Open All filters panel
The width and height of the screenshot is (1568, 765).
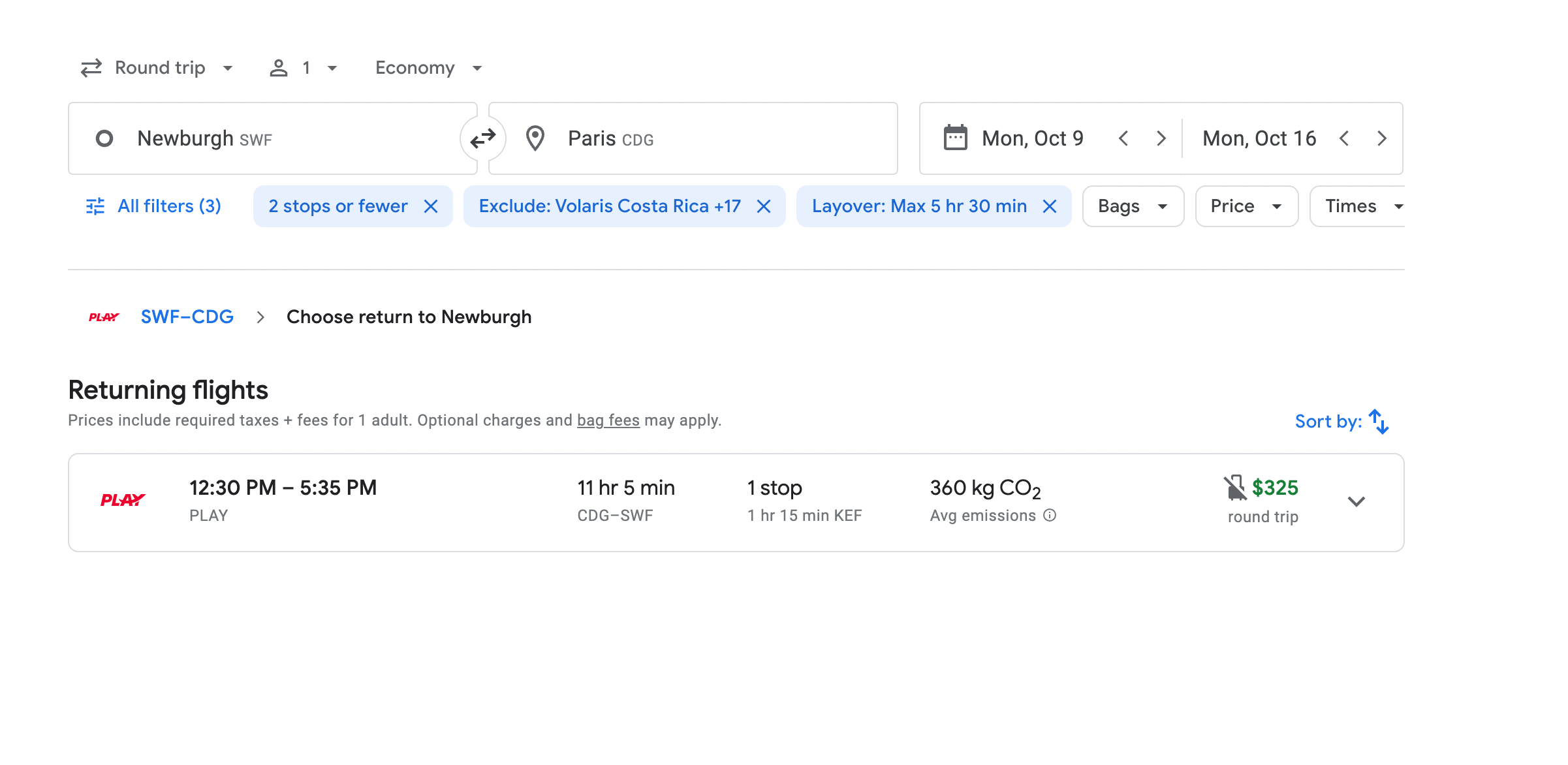154,206
